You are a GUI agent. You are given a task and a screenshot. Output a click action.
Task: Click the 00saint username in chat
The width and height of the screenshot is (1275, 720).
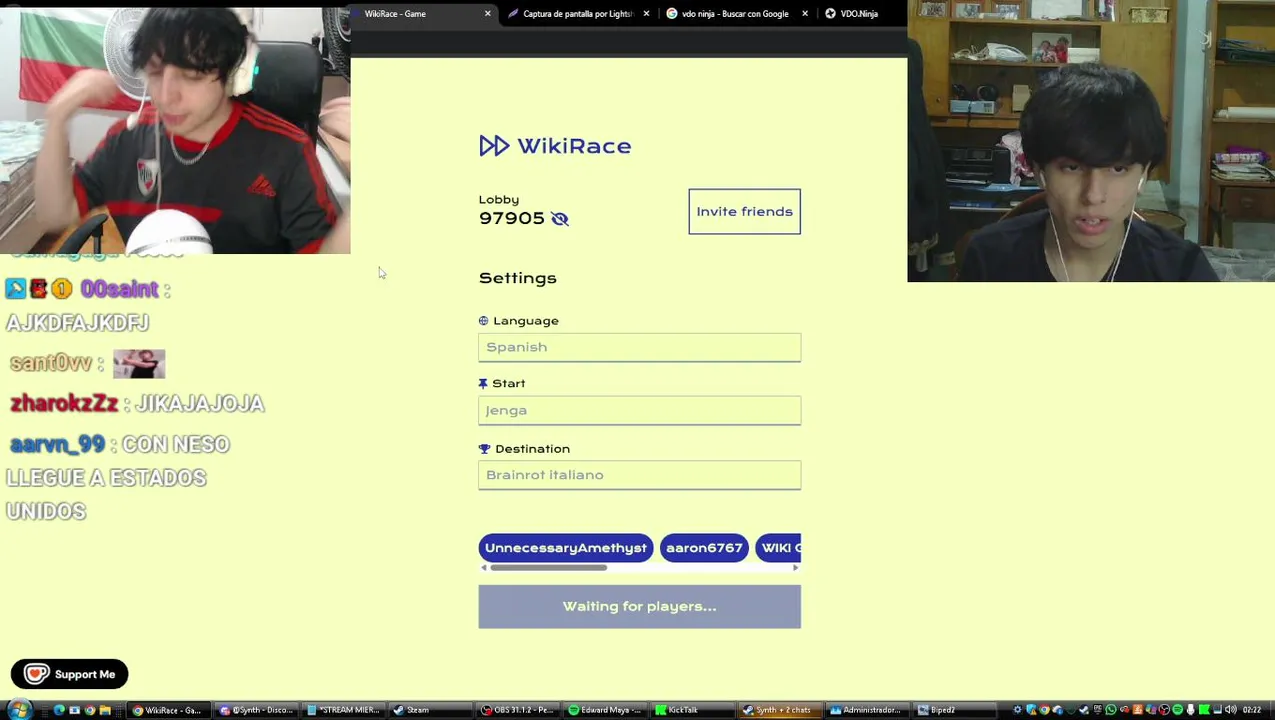[x=119, y=289]
